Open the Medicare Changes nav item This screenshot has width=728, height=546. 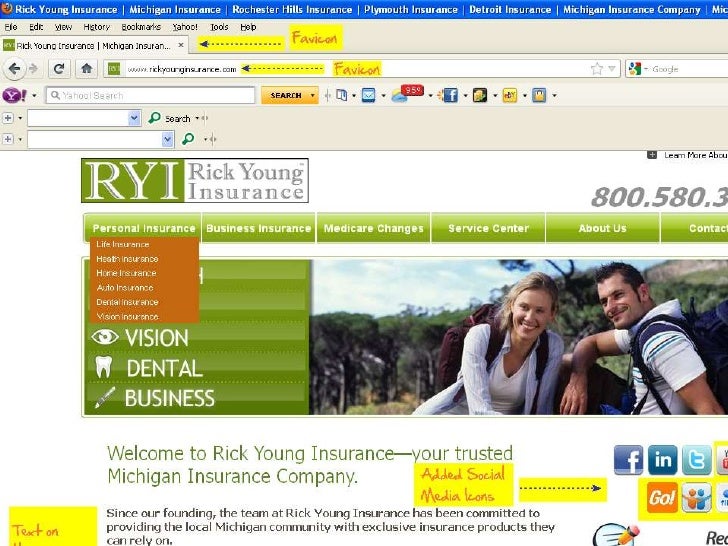[374, 228]
